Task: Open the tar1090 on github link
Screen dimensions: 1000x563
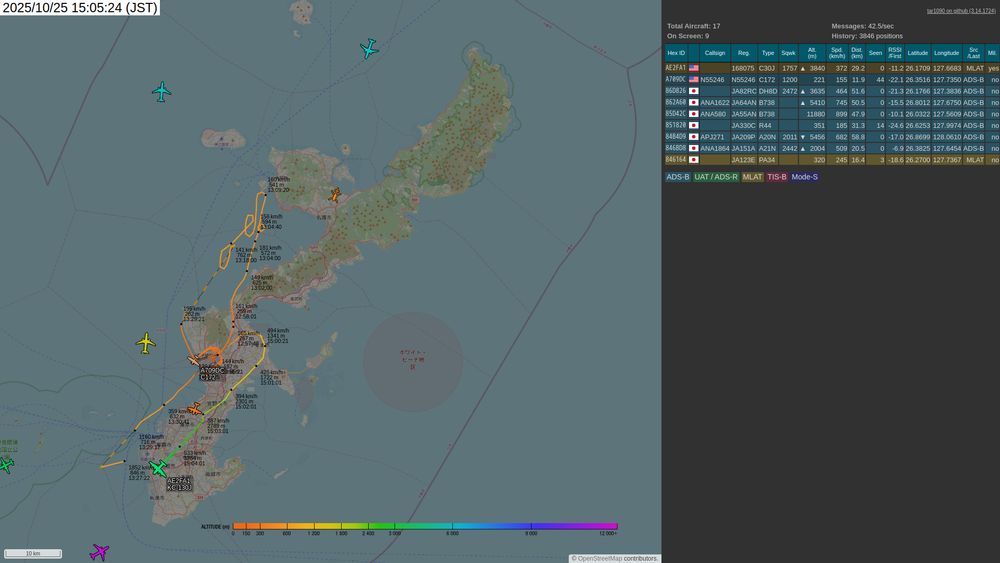Action: (x=961, y=11)
